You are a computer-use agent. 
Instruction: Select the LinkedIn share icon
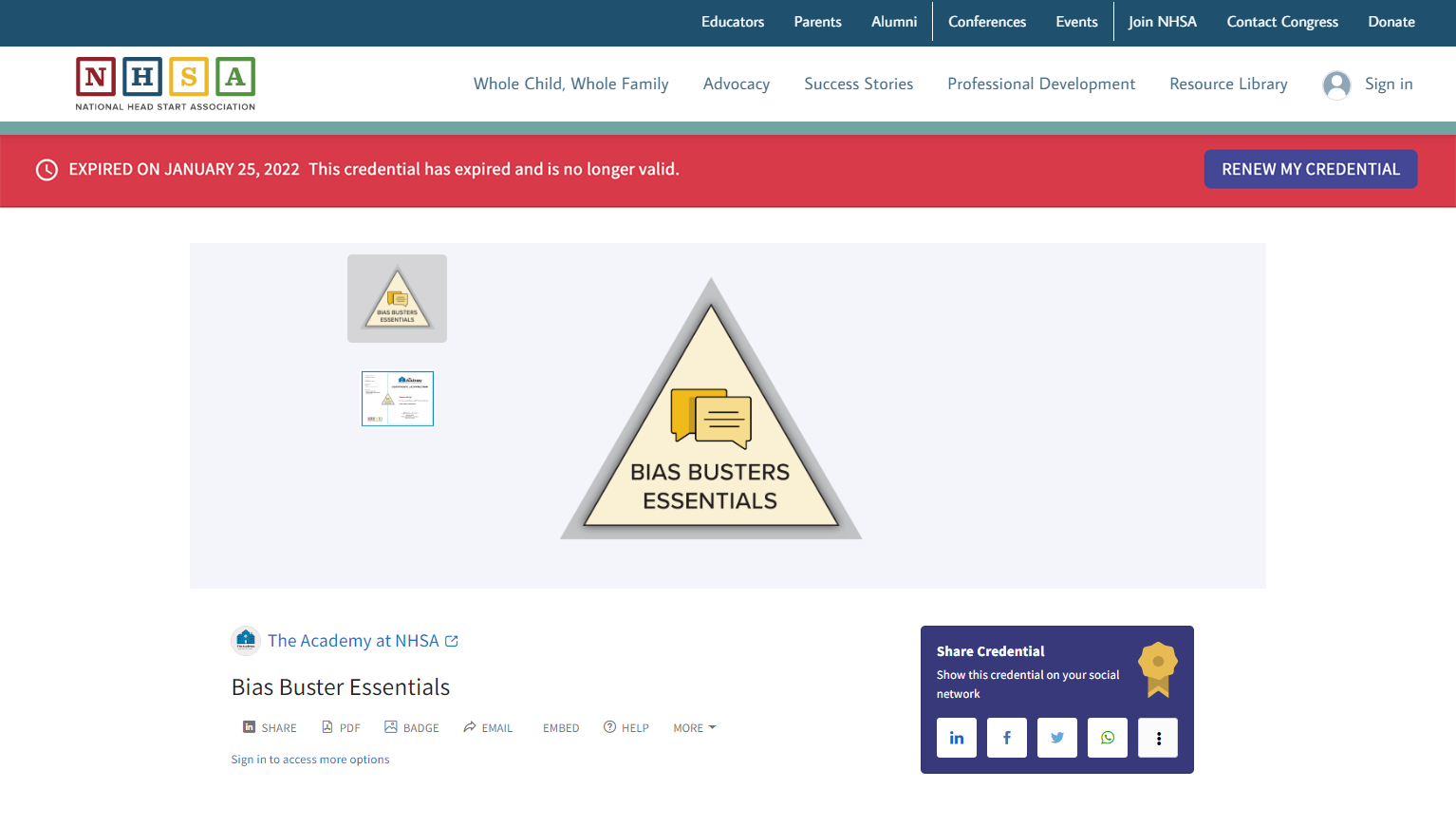tap(956, 737)
